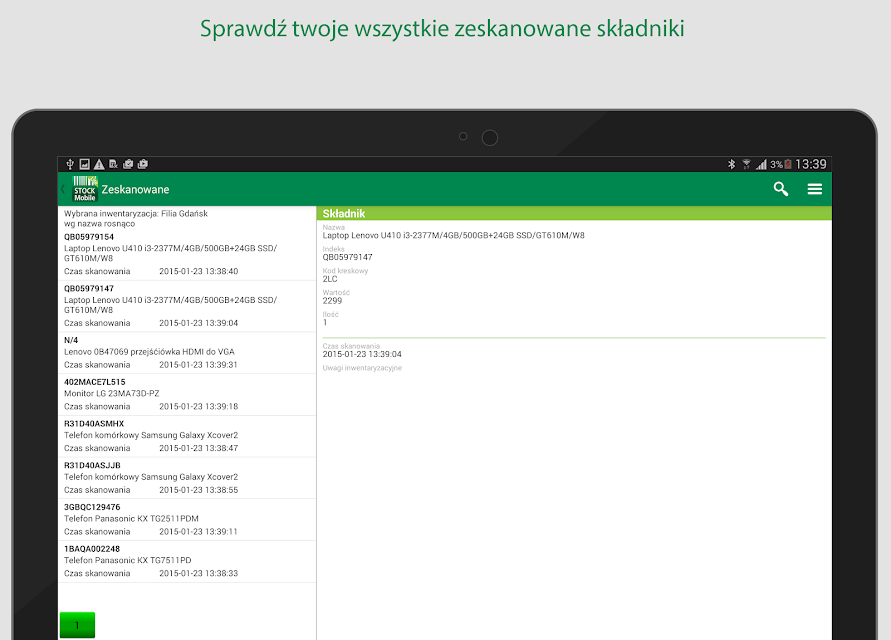Tap Wybrana inwentaryzacja: Filia Gdańsk line
The height and width of the screenshot is (640, 891).
point(136,214)
